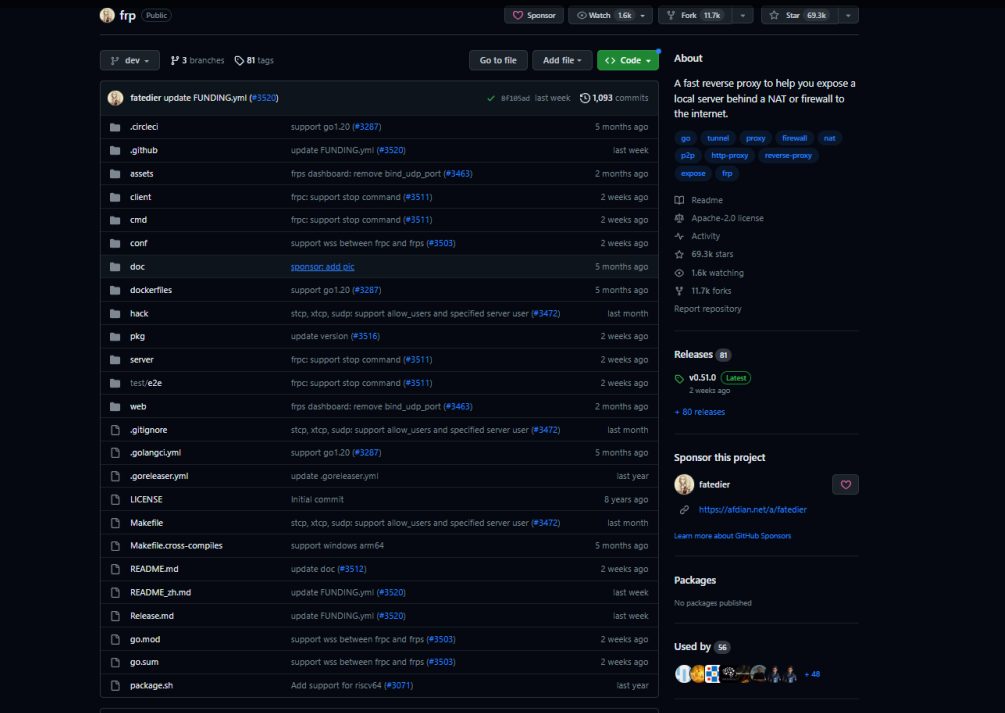Click the Watch button with eye icon

[602, 15]
